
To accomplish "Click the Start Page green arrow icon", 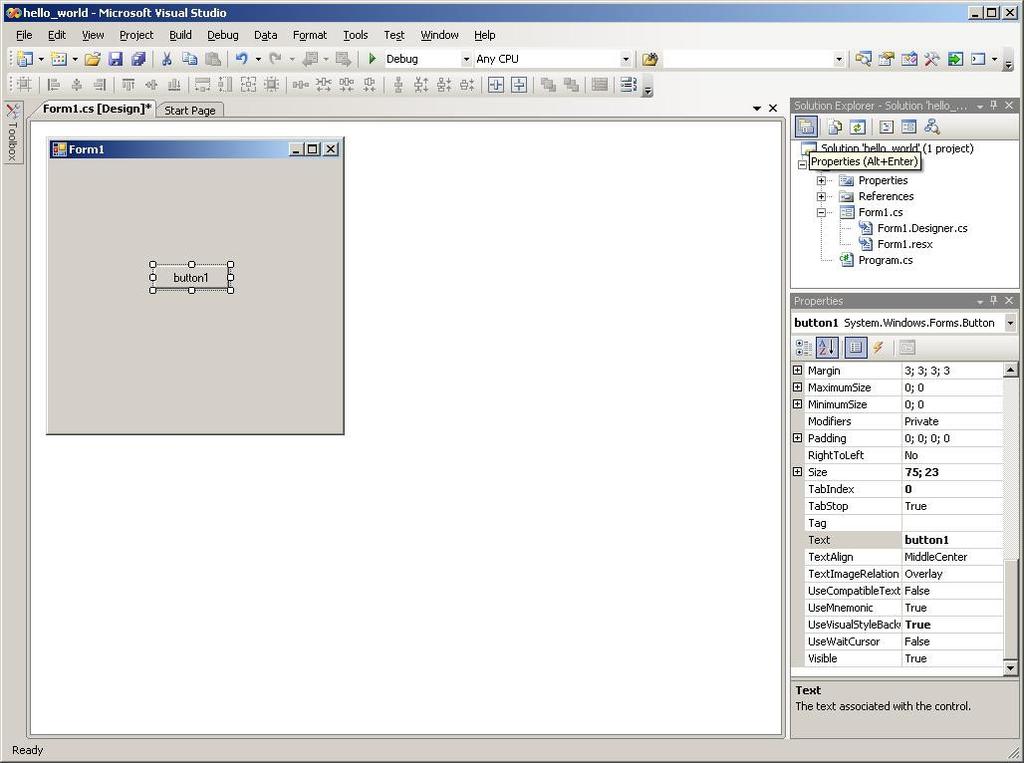I will coord(955,59).
